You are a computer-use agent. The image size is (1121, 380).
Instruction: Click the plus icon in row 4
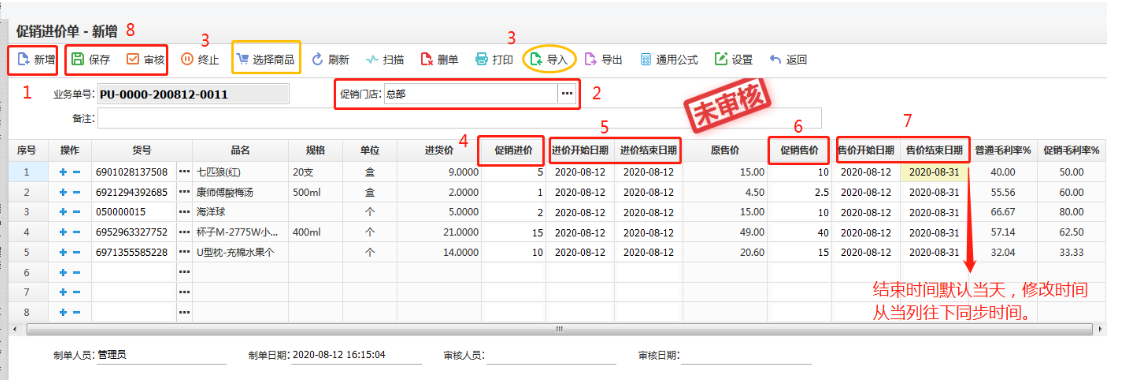tap(63, 232)
